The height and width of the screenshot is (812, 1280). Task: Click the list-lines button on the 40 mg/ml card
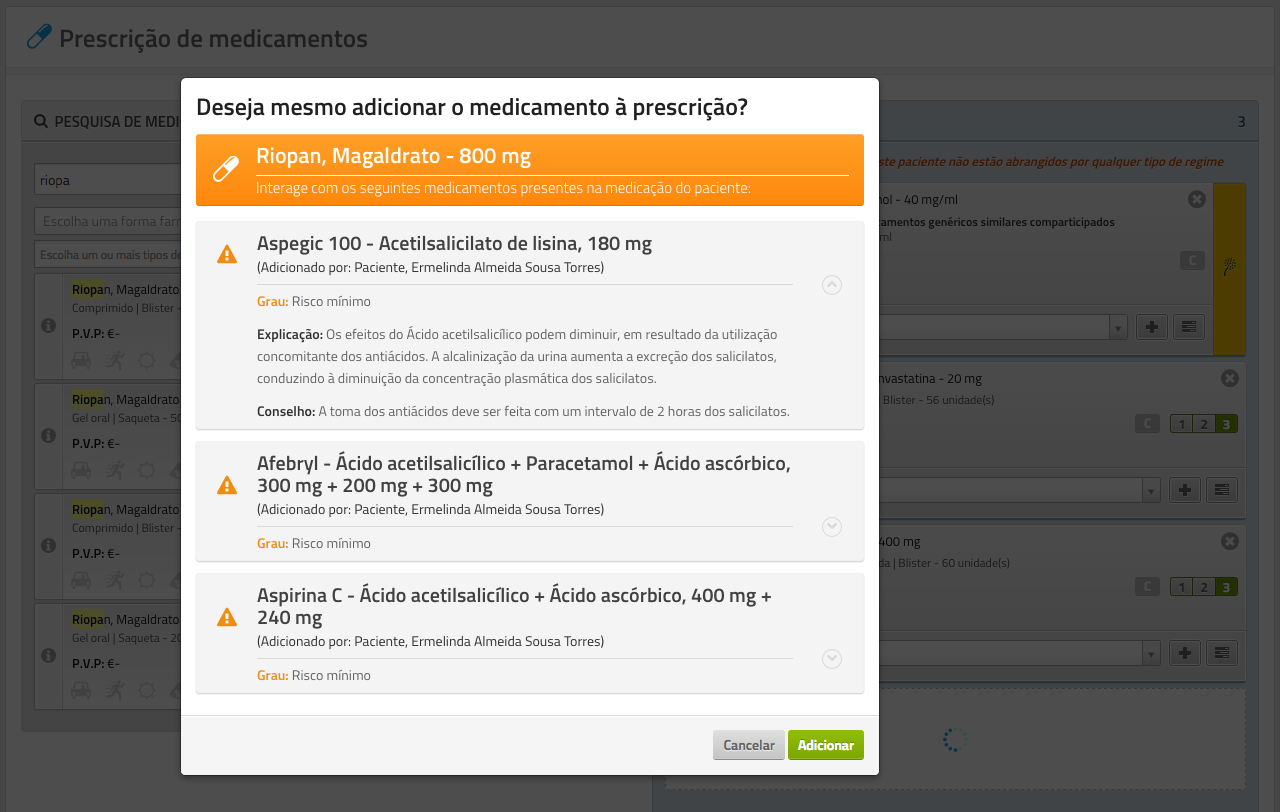(x=1188, y=327)
